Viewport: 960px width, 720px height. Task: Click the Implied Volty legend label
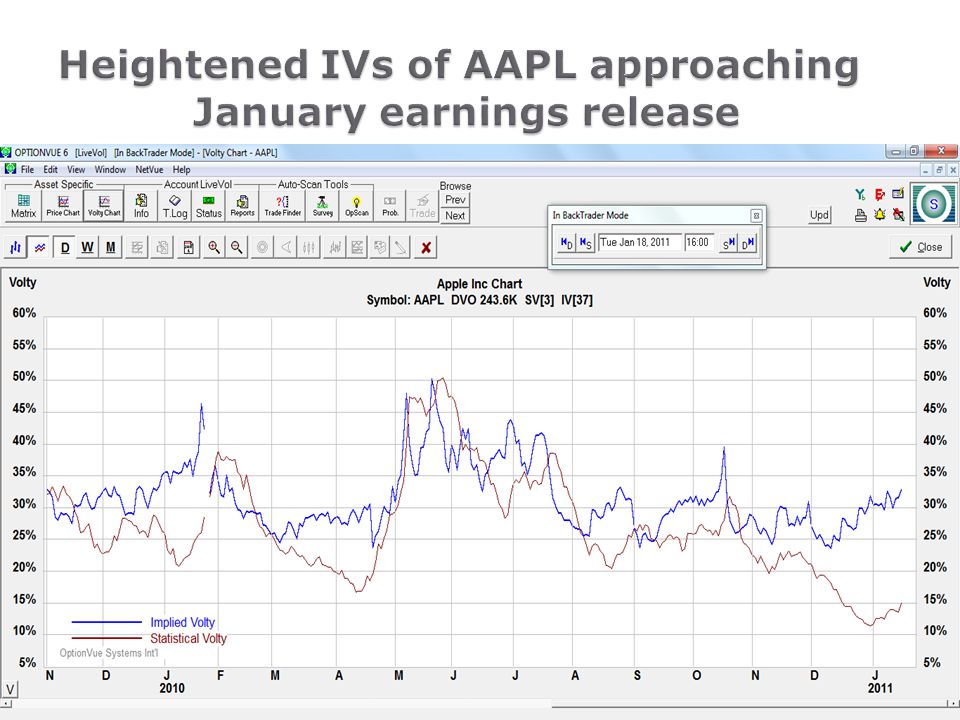182,623
